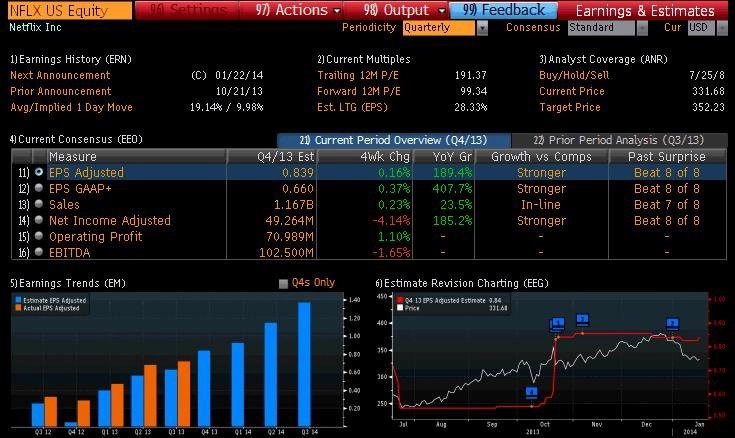
Task: Click the orange Actual EPS Adjusted legend swatch
Action: point(18,308)
